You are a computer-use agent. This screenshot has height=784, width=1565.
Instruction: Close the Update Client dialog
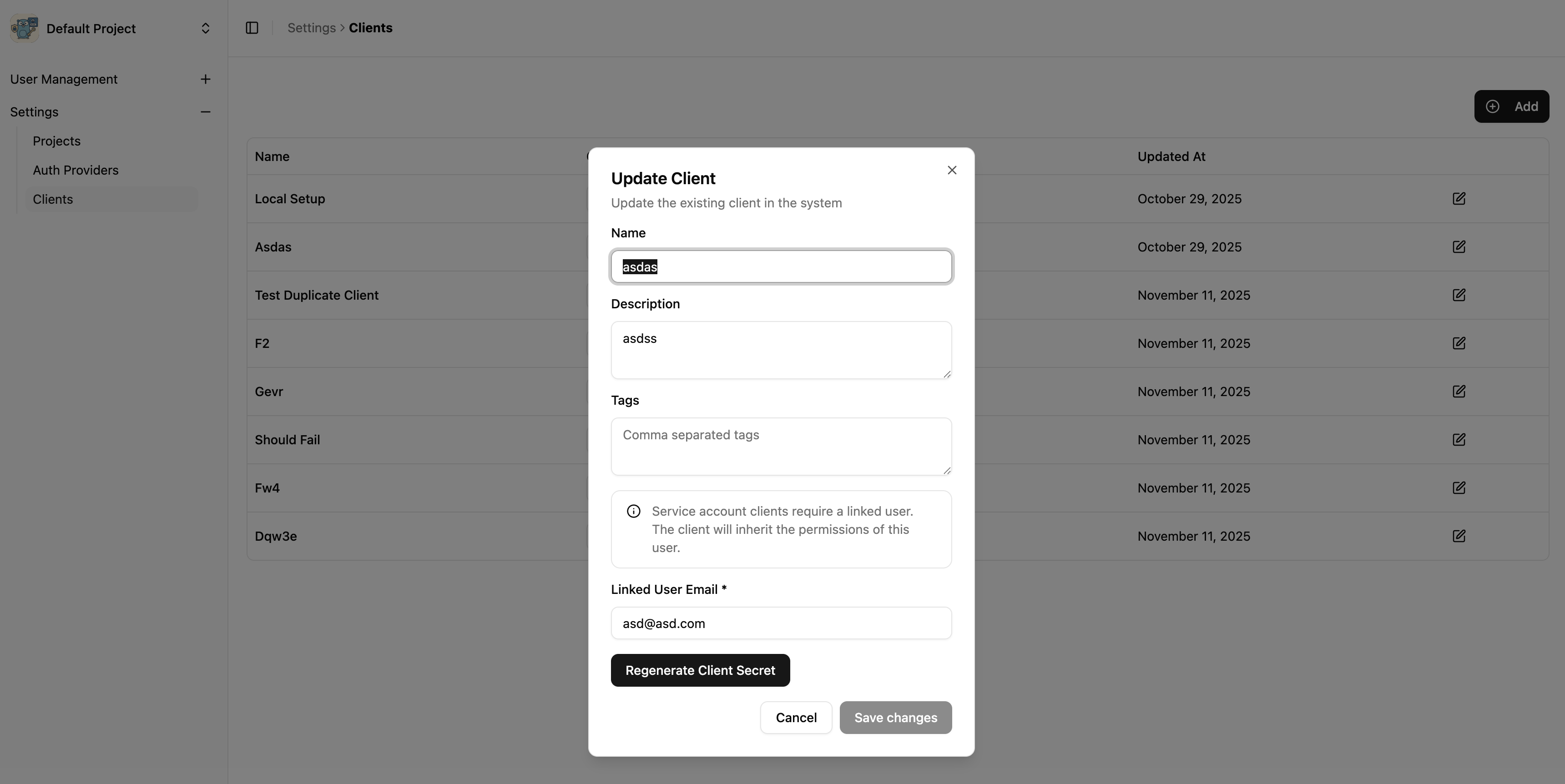tap(951, 170)
